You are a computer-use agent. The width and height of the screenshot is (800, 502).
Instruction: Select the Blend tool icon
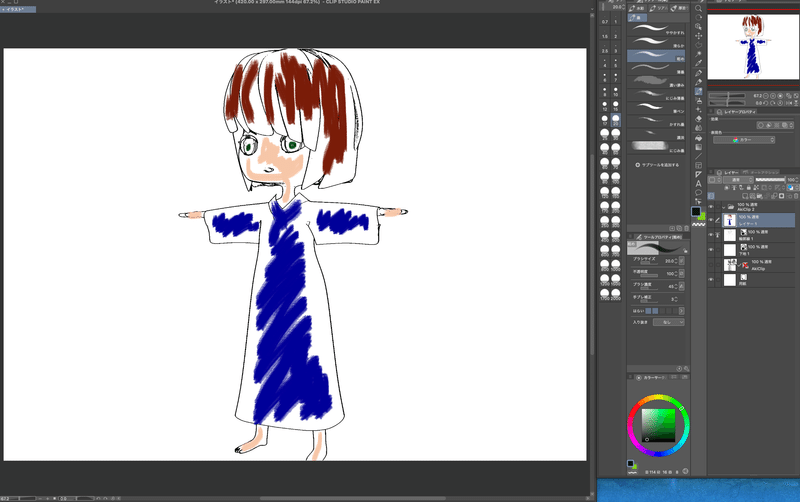(698, 128)
